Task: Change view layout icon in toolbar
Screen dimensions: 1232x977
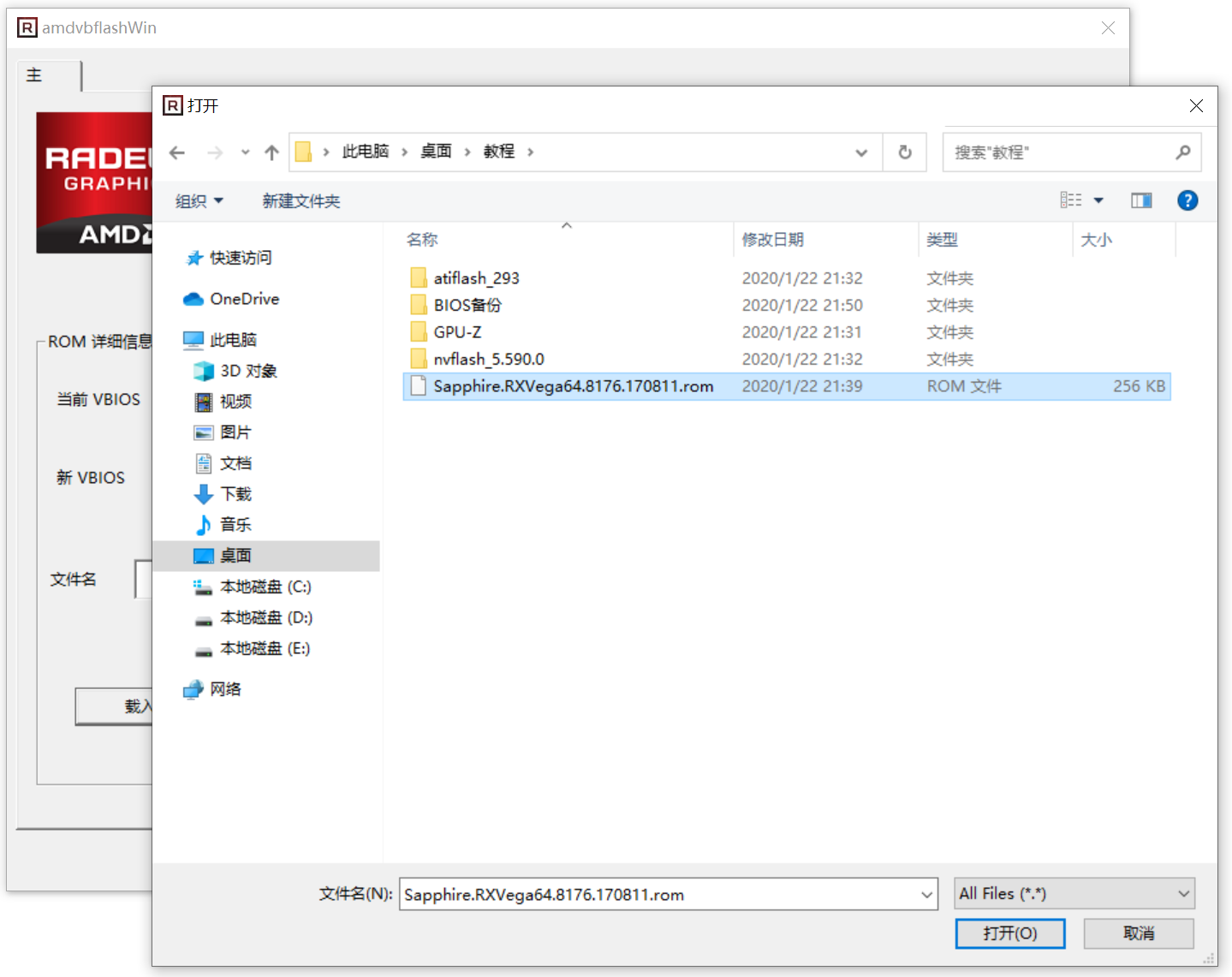Action: point(1071,200)
